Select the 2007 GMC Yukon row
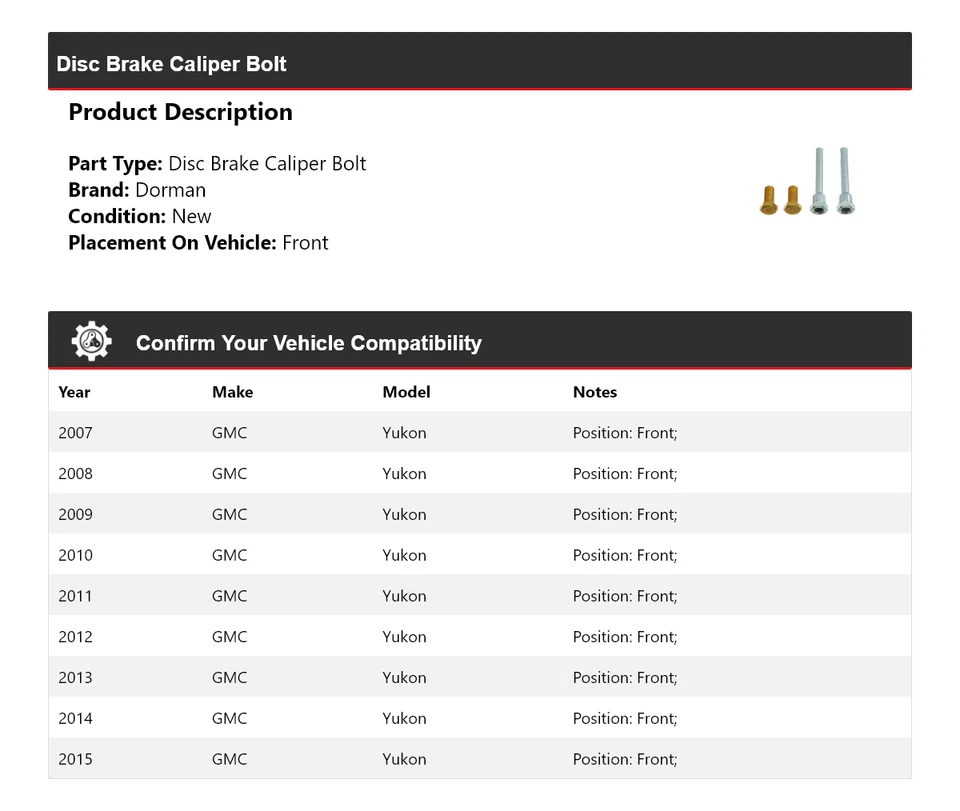Image resolution: width=960 pixels, height=811 pixels. pos(479,433)
